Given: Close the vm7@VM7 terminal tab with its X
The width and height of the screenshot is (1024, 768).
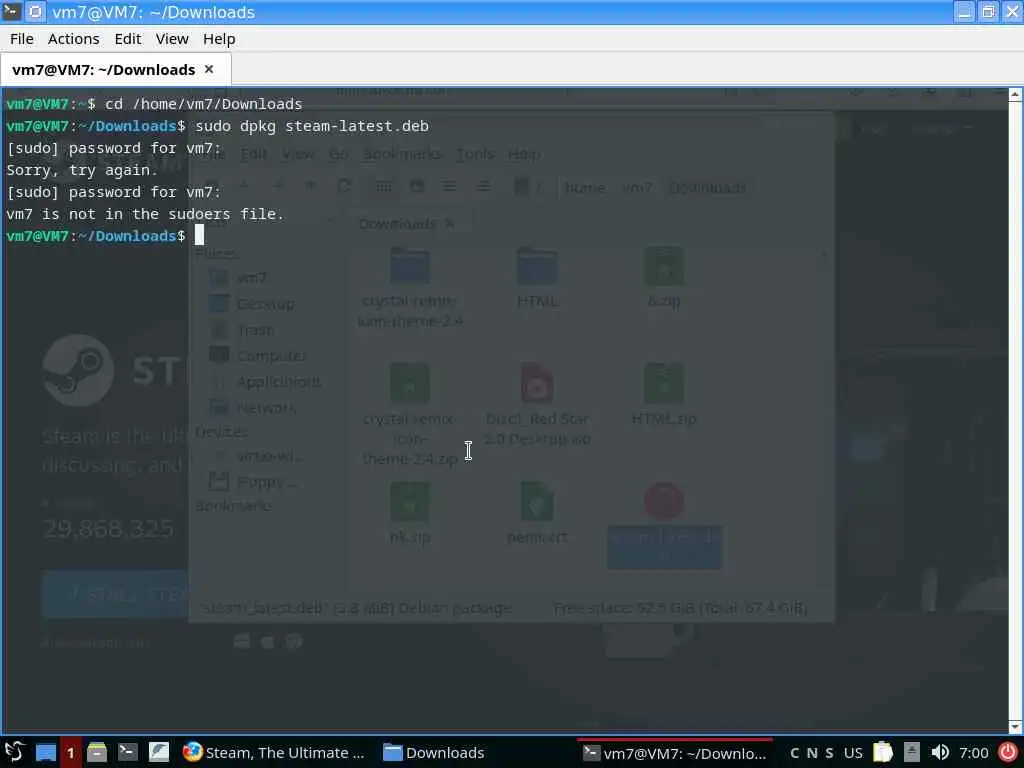Looking at the screenshot, I should [x=209, y=69].
